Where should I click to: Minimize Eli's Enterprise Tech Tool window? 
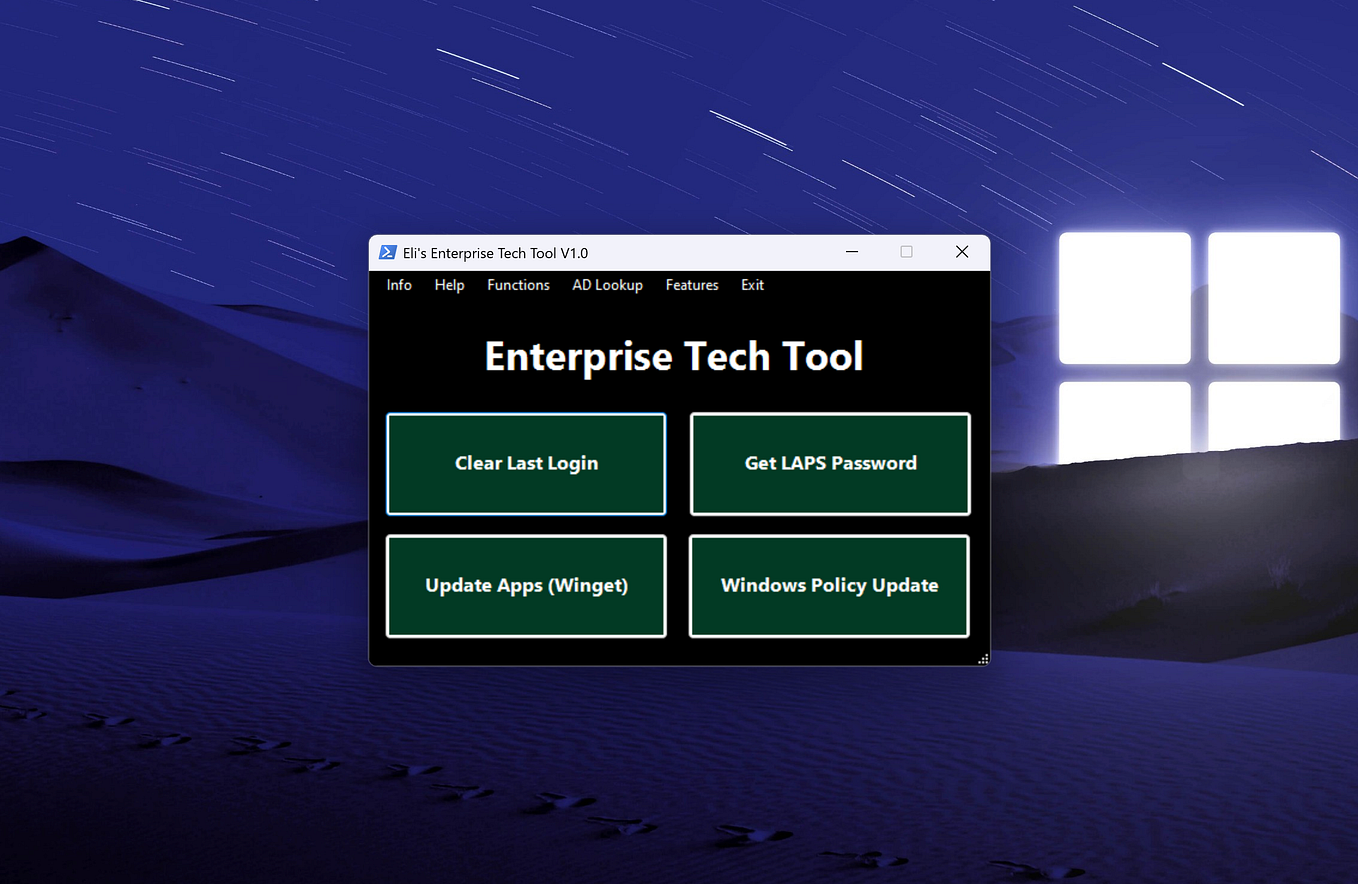tap(851, 252)
